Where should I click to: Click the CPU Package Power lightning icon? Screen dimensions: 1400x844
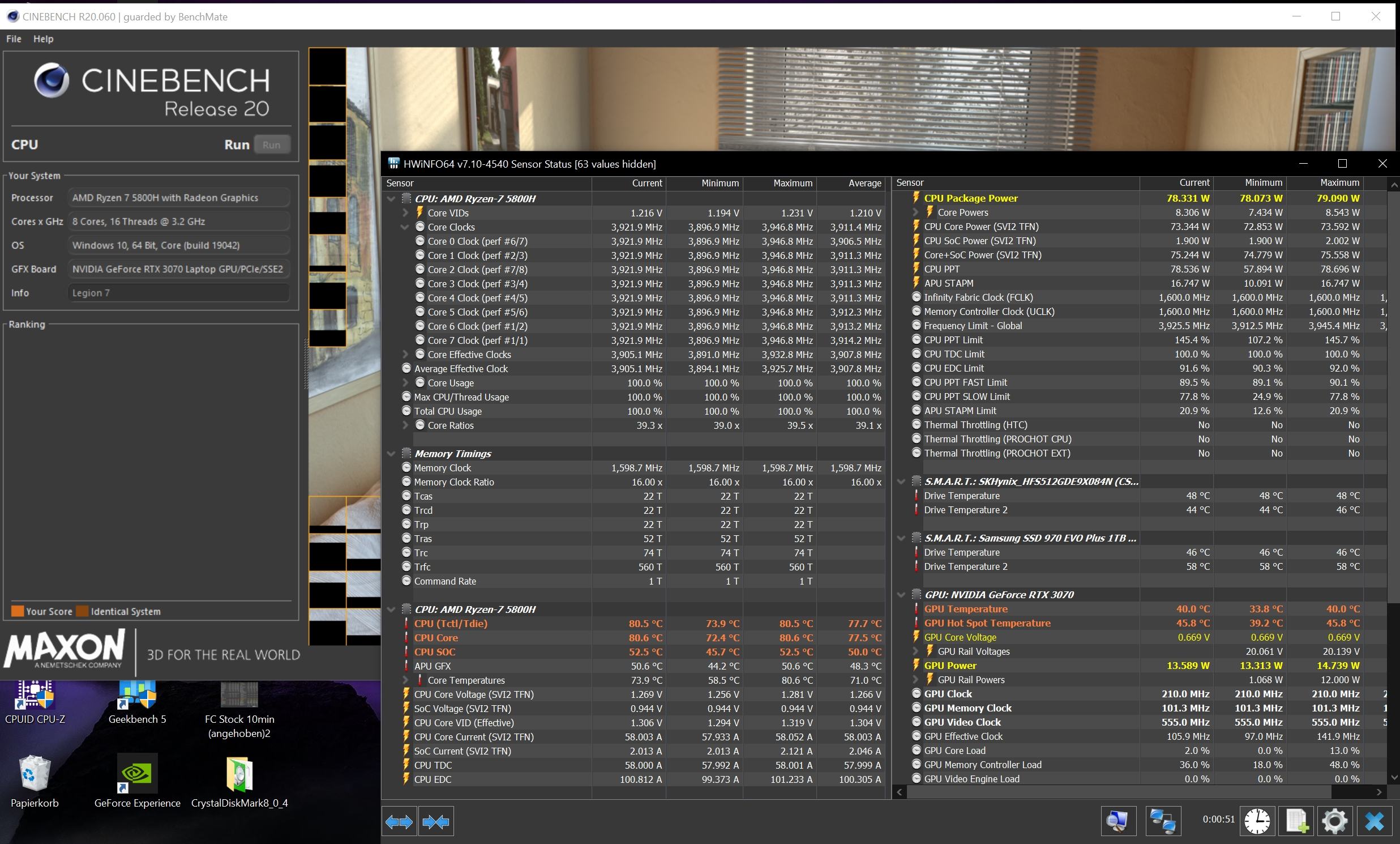coord(916,198)
